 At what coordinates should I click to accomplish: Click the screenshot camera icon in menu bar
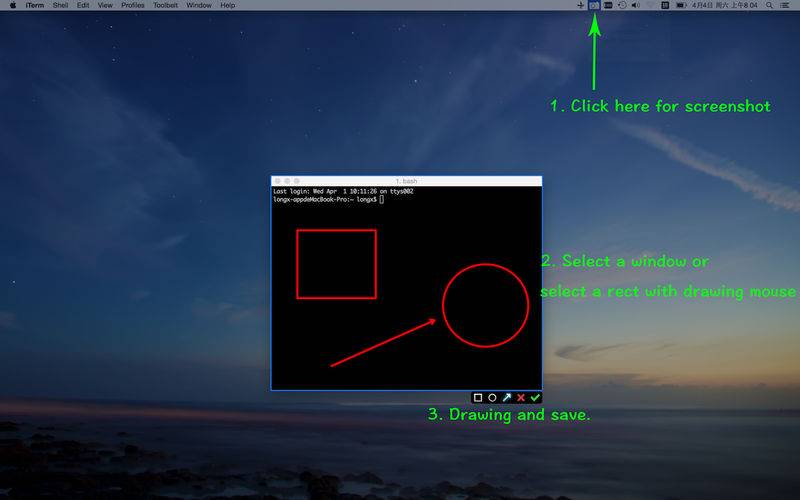click(x=594, y=6)
